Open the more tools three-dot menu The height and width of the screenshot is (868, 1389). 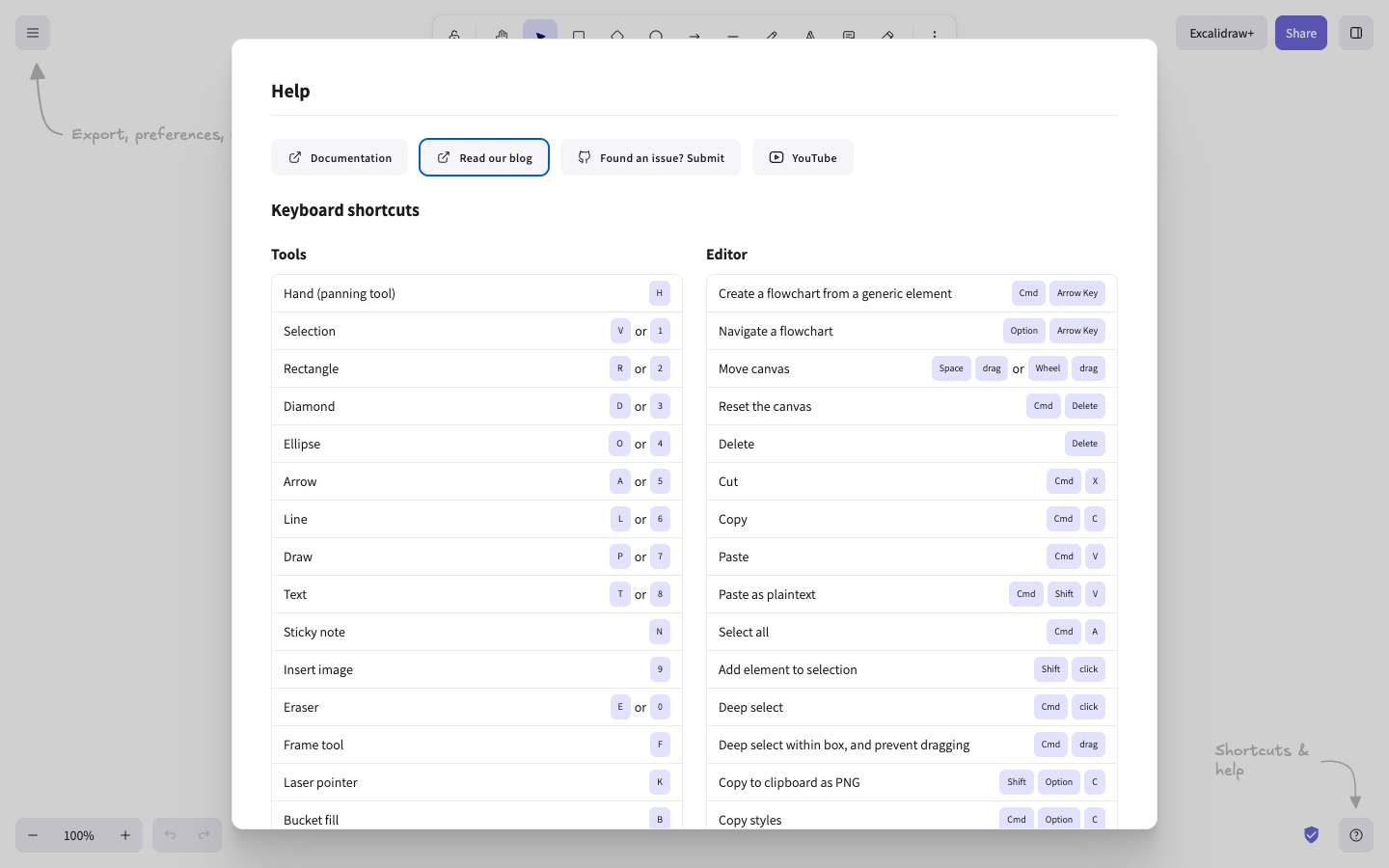(x=934, y=35)
